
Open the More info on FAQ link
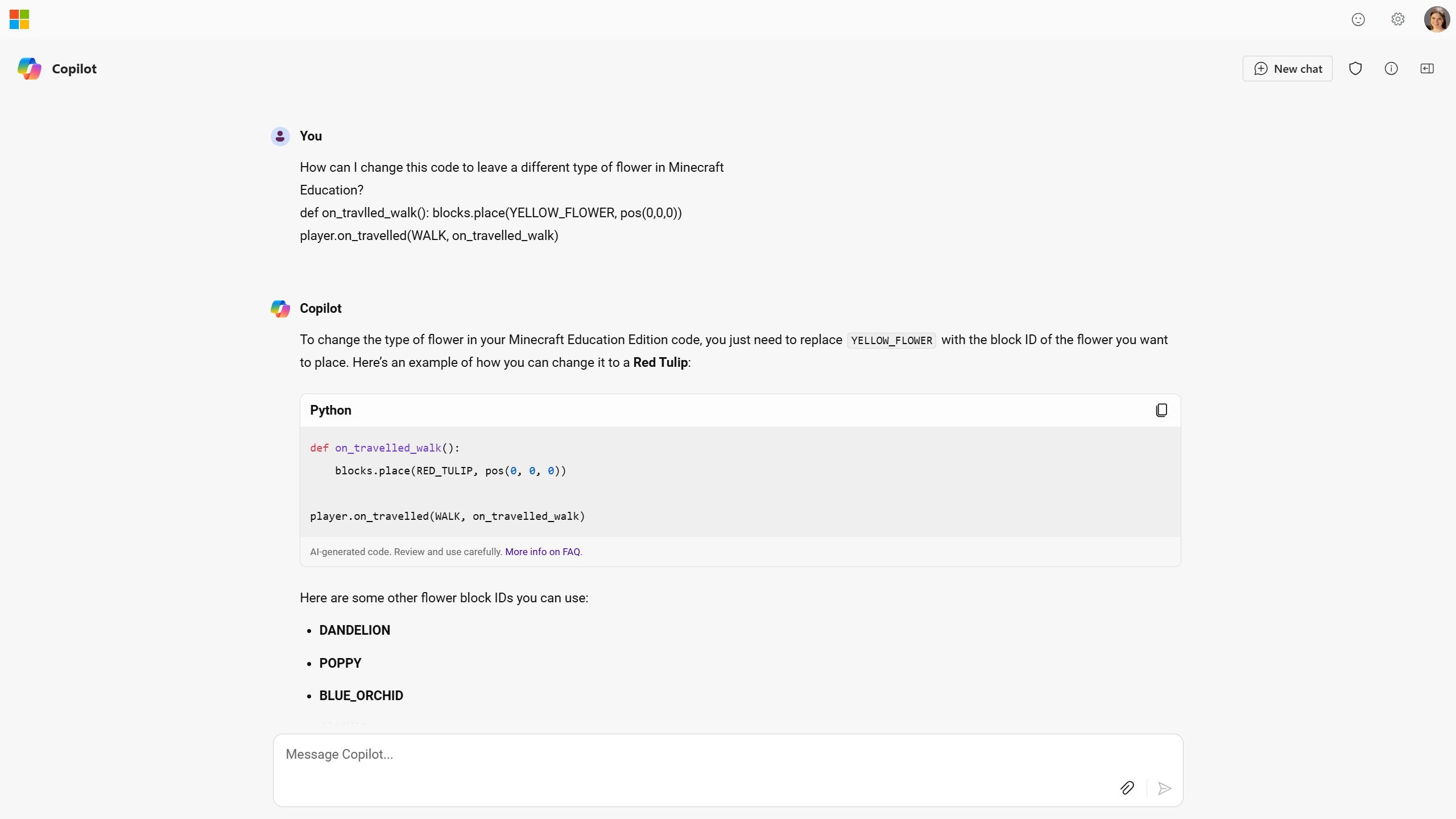[x=543, y=552]
